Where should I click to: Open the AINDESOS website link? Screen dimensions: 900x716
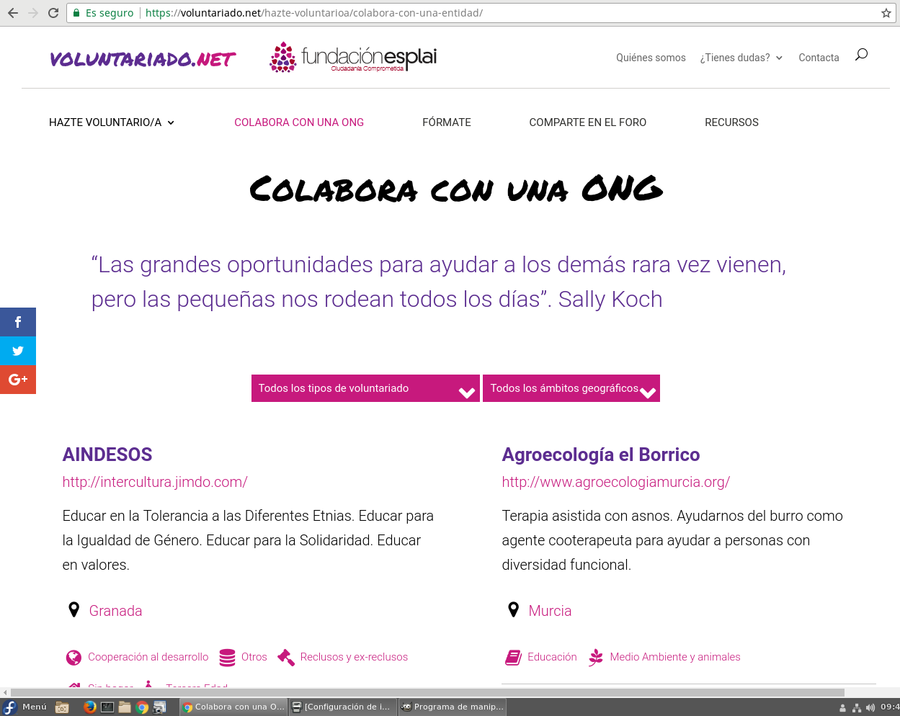click(x=154, y=482)
